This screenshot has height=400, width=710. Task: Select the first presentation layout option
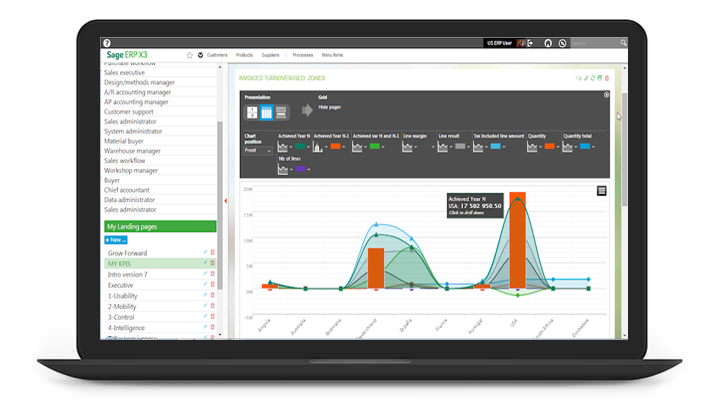(252, 111)
